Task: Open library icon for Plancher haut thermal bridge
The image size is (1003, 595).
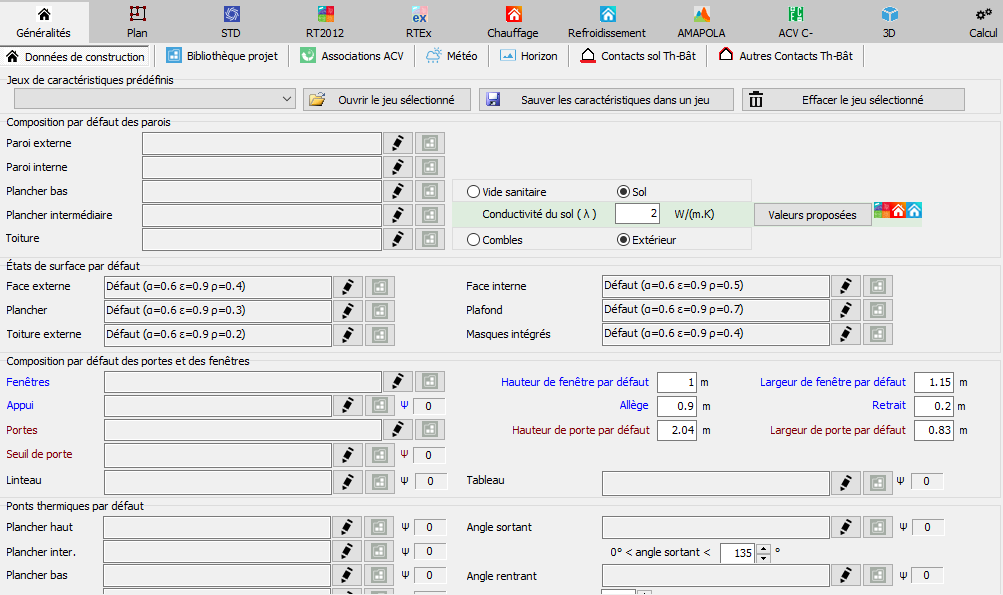Action: pos(380,527)
